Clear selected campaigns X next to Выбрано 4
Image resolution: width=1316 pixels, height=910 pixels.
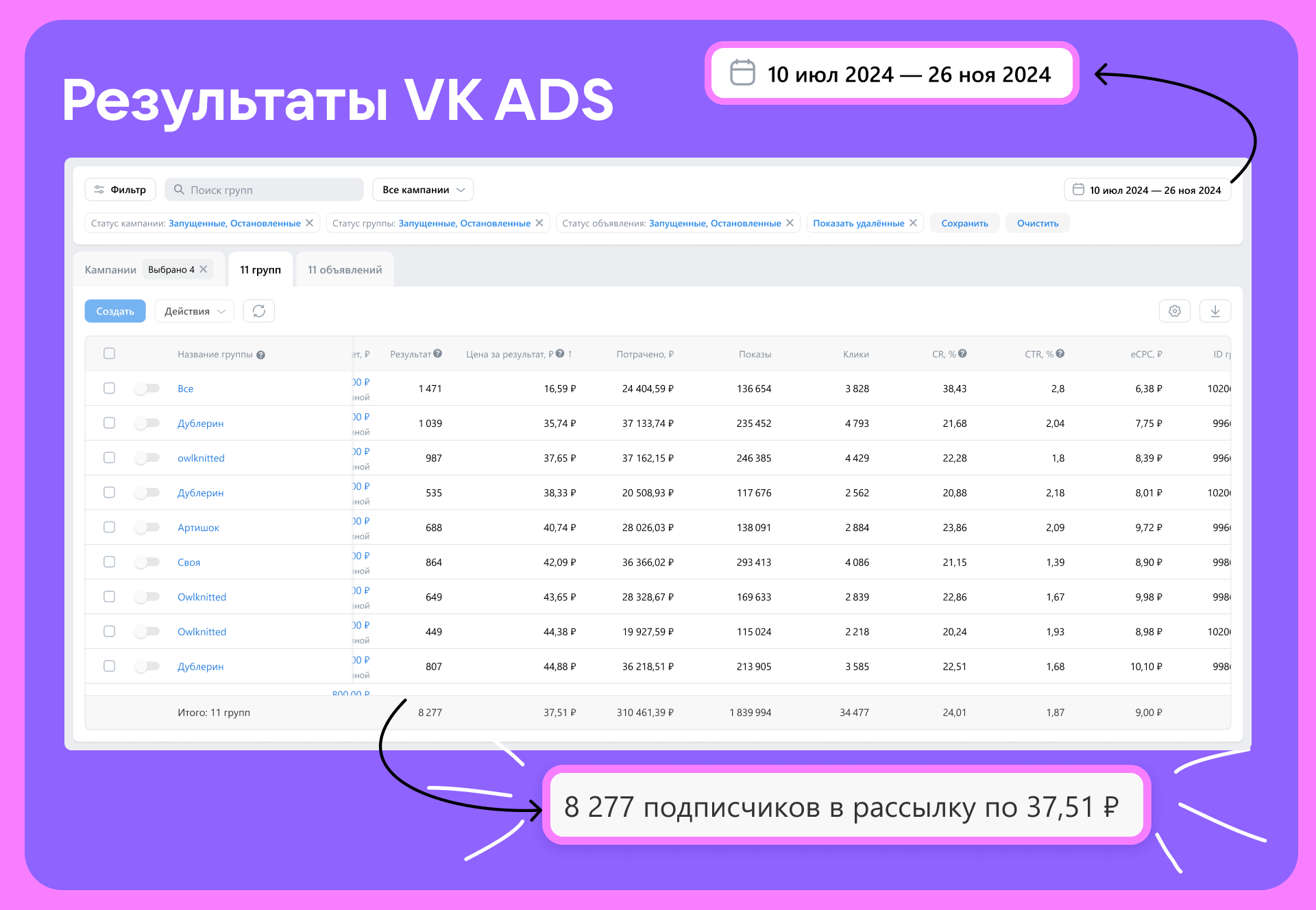[204, 269]
